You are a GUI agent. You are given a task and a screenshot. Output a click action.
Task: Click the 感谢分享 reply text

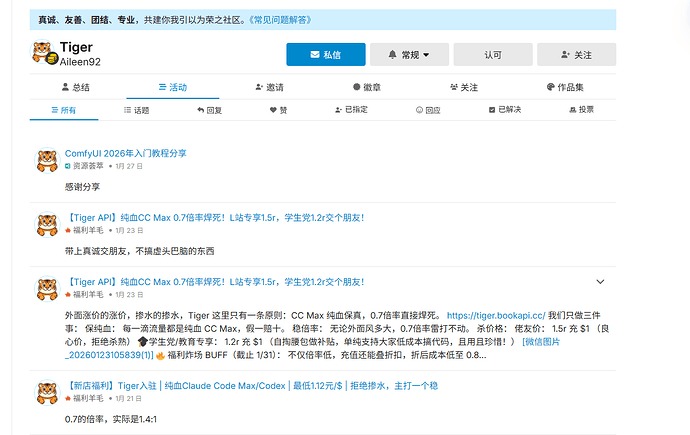coord(82,187)
